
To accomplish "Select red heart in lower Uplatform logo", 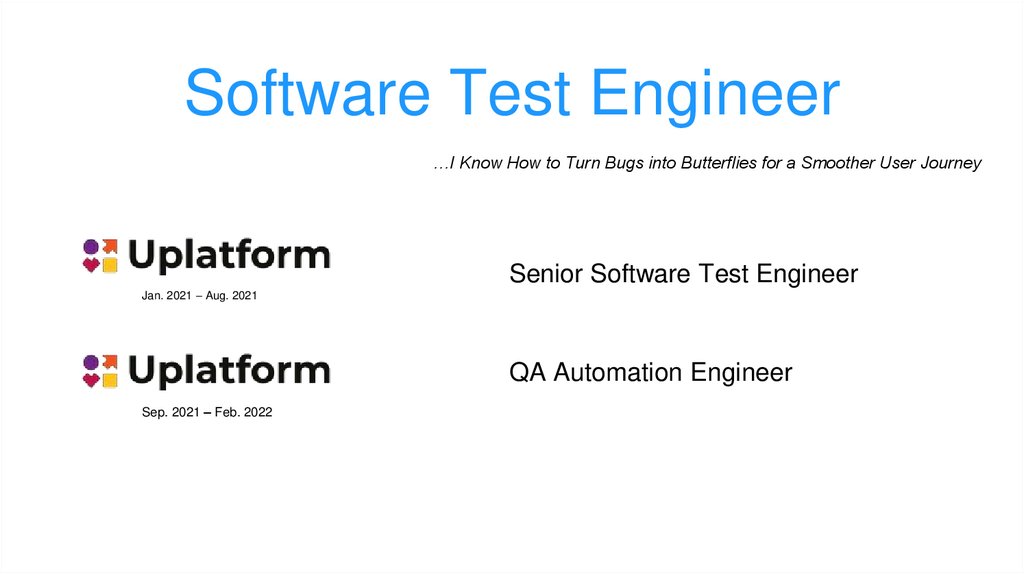I will pyautogui.click(x=90, y=380).
